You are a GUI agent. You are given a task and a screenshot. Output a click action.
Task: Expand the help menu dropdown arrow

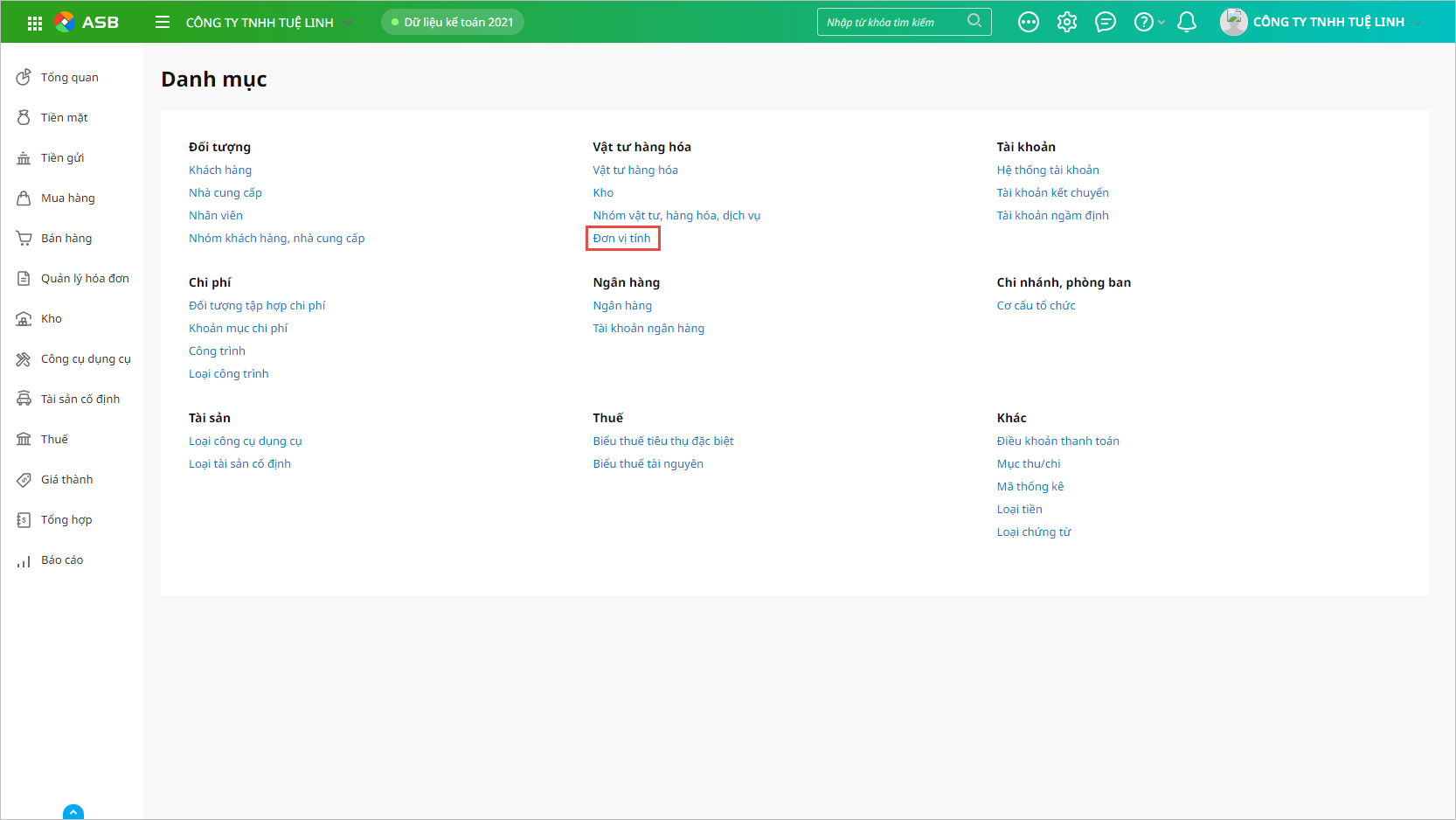click(1161, 23)
